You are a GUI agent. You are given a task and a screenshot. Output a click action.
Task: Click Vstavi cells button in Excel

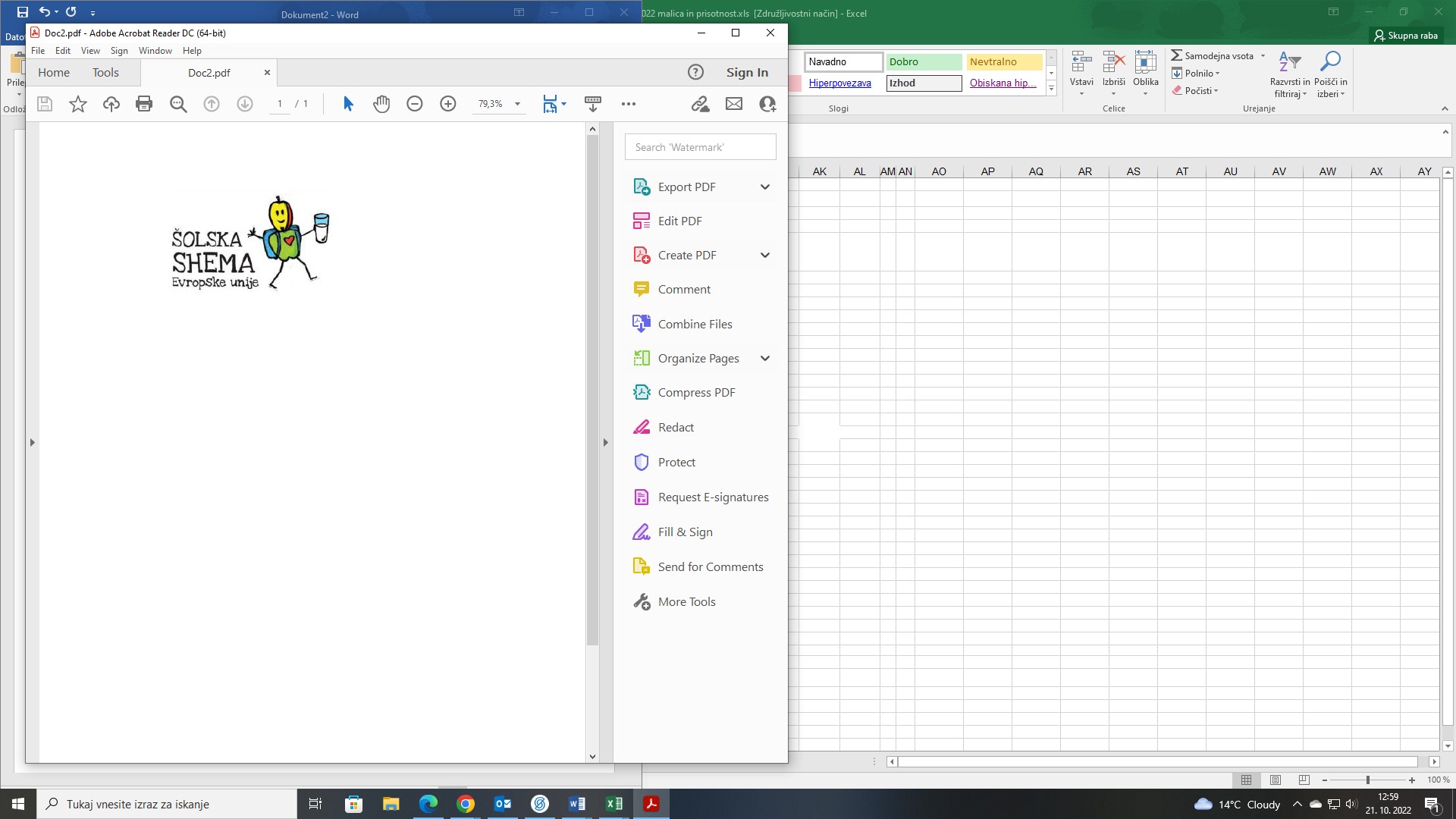1081,74
